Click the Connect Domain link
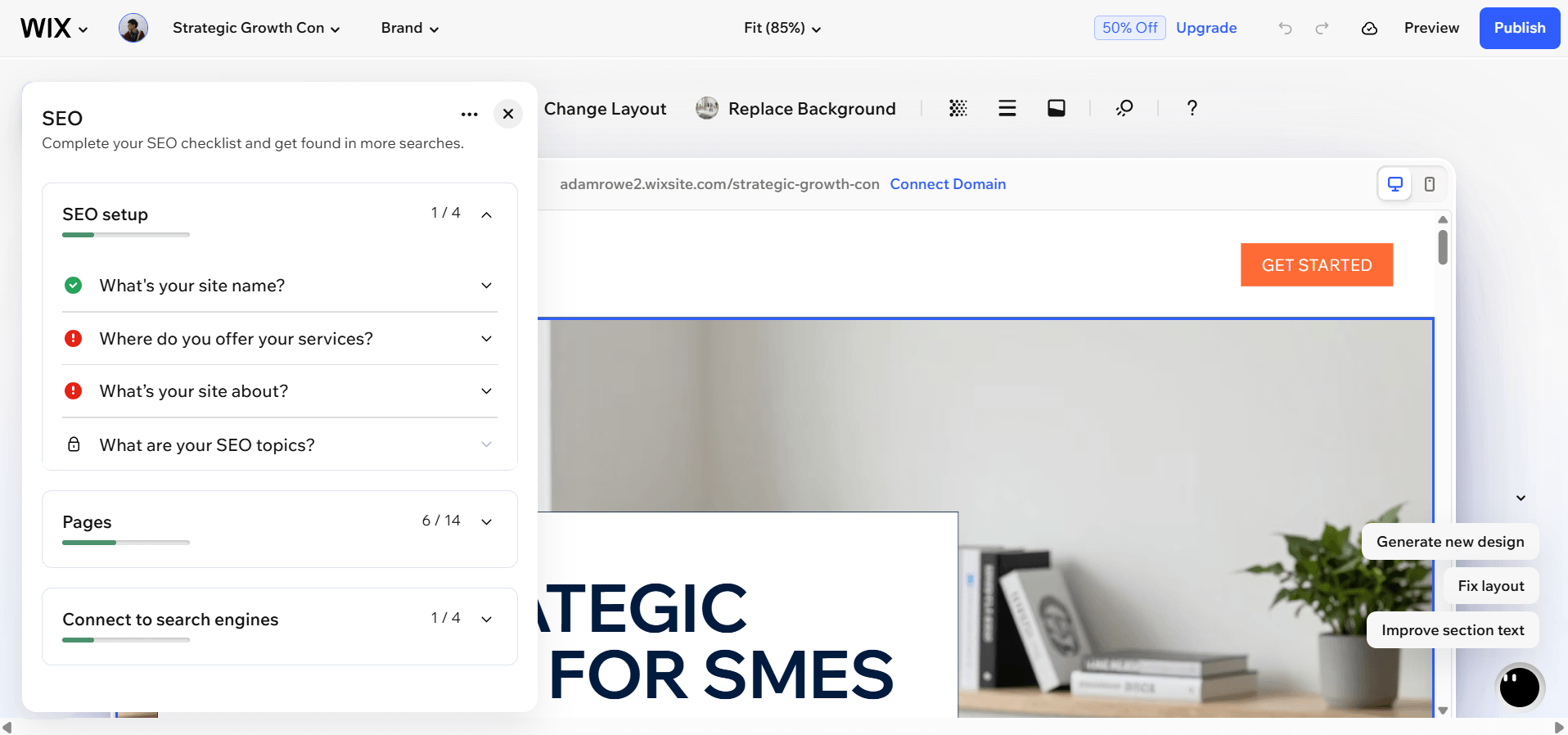The image size is (1568, 735). pos(948,184)
